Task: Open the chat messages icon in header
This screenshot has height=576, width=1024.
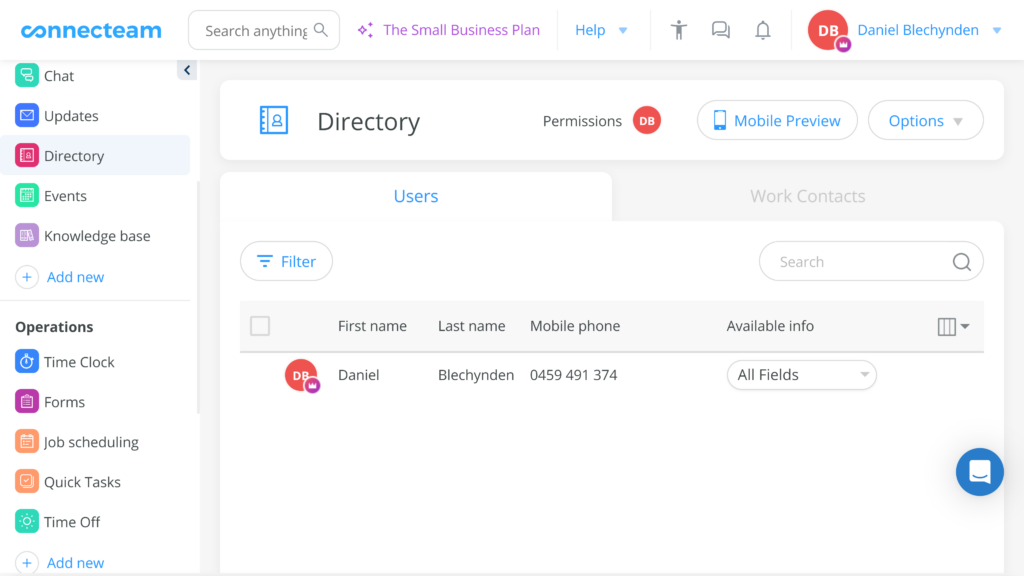Action: point(721,30)
